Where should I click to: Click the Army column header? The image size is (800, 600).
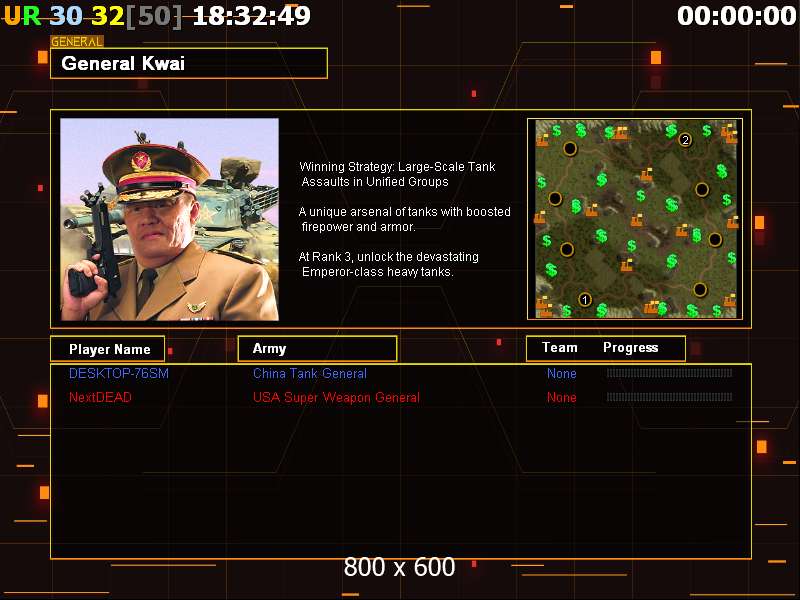point(317,349)
